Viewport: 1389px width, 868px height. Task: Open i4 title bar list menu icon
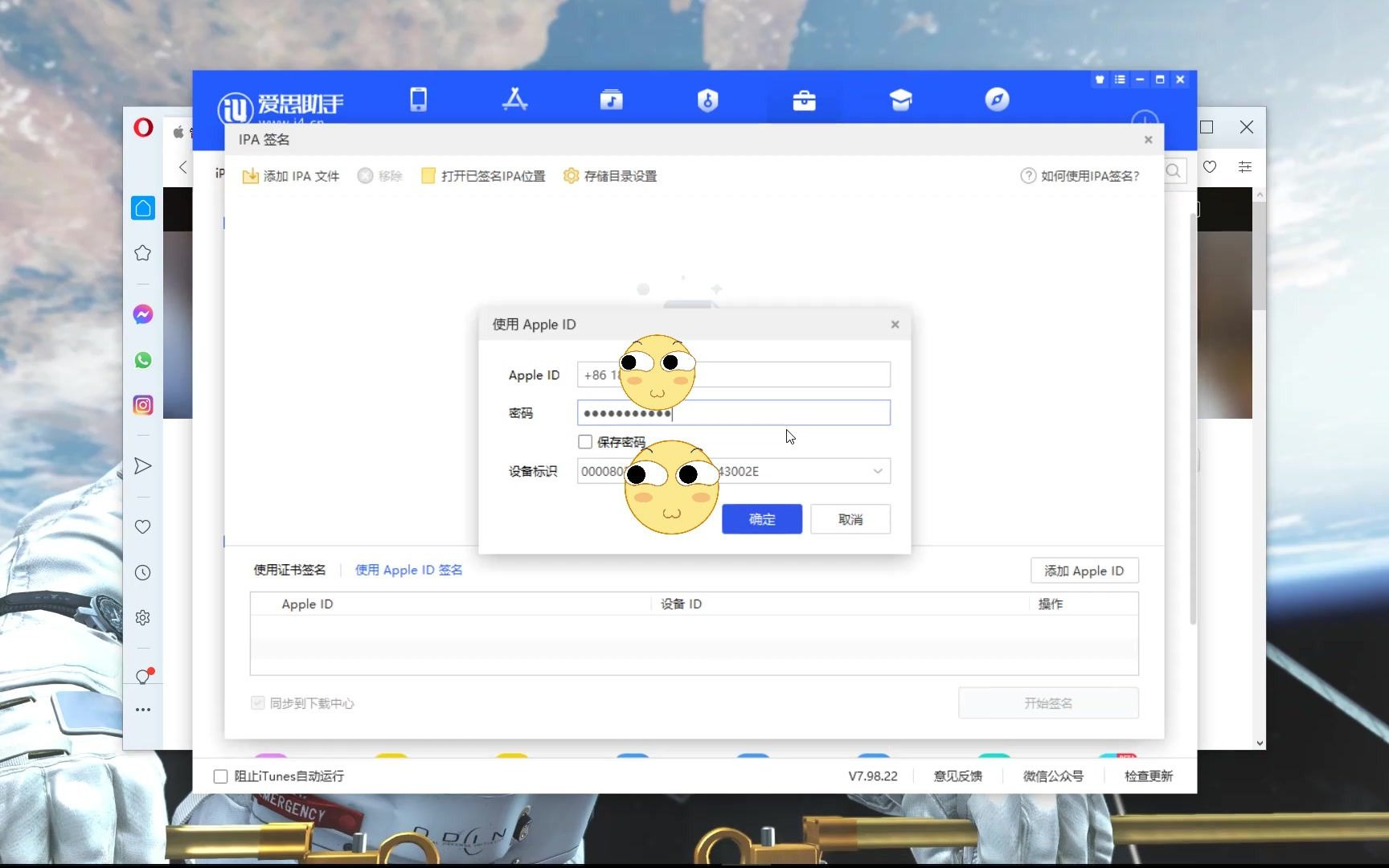coord(1120,80)
